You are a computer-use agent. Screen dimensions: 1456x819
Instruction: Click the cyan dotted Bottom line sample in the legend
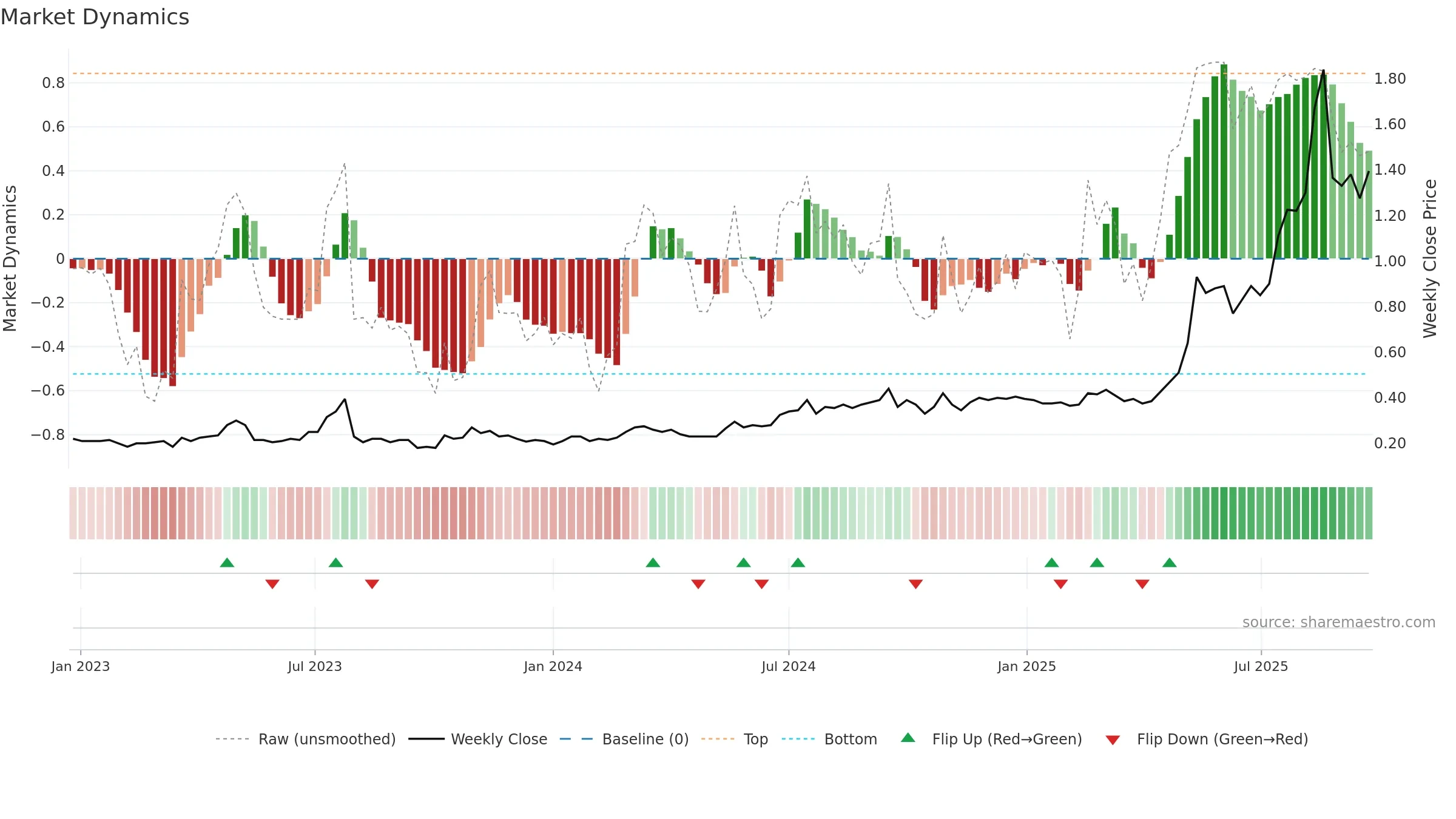click(x=798, y=739)
